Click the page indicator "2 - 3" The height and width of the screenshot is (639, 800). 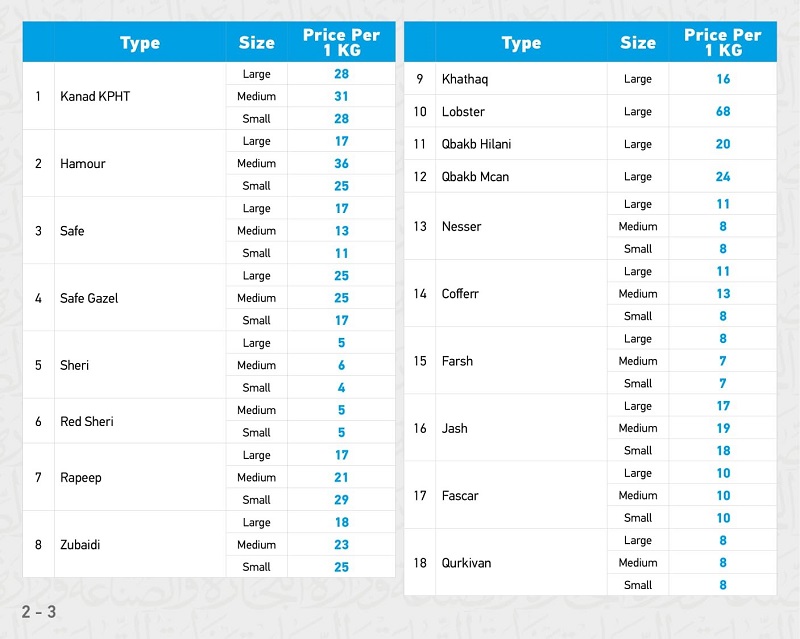click(x=39, y=611)
